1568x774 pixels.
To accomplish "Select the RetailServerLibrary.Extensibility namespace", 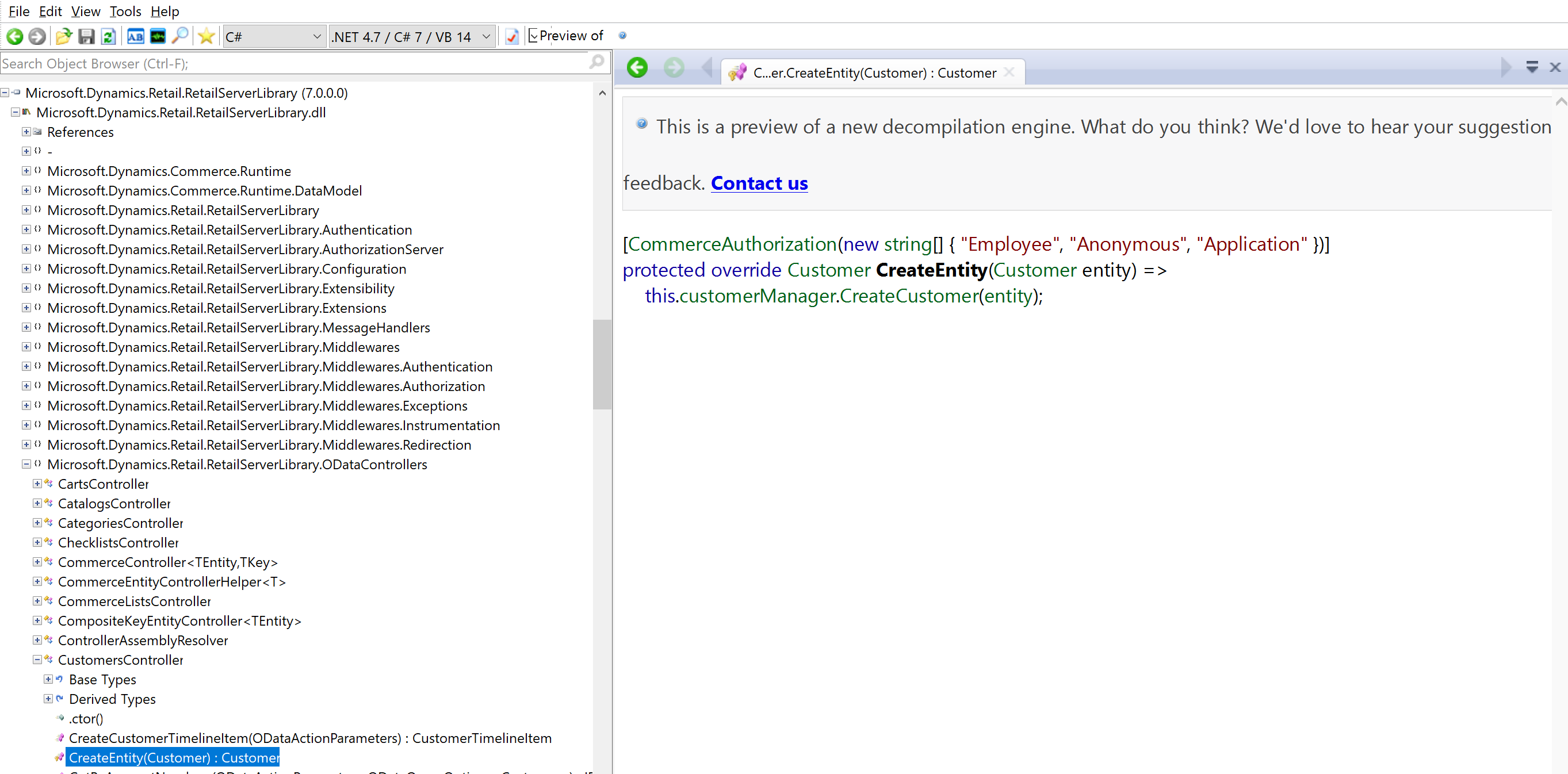I will (x=221, y=289).
